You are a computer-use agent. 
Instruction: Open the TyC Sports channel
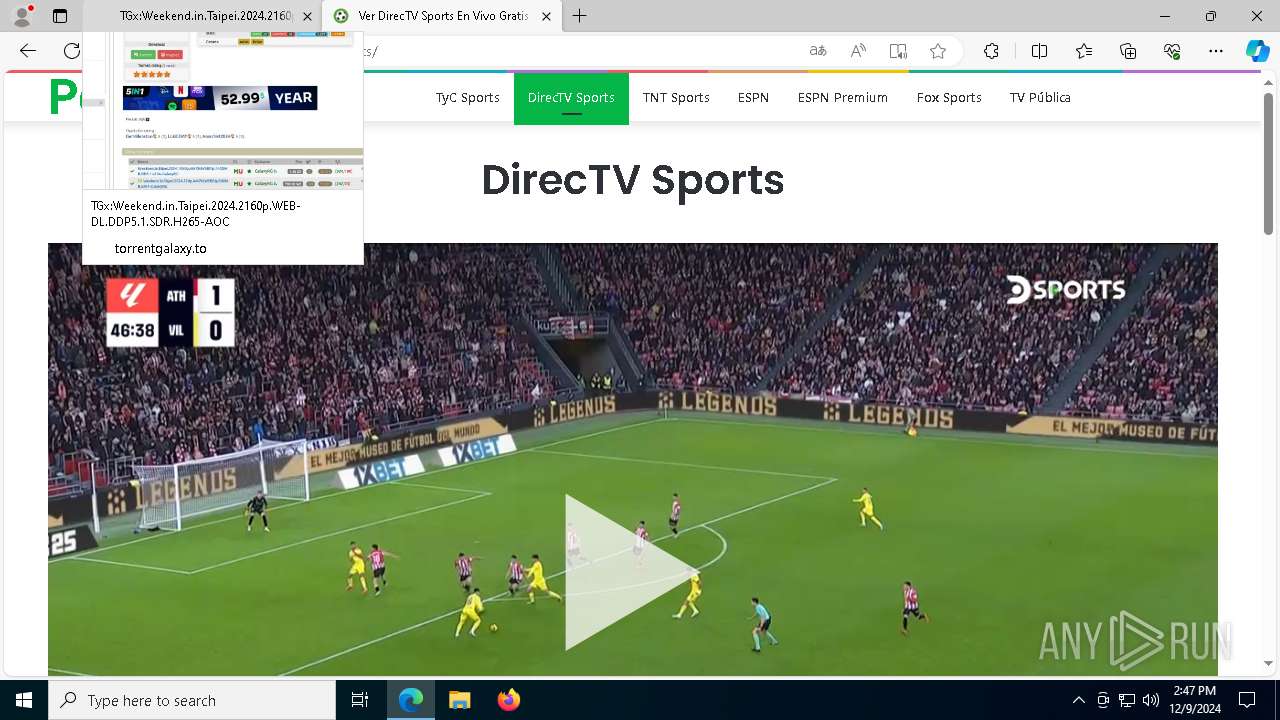[467, 98]
